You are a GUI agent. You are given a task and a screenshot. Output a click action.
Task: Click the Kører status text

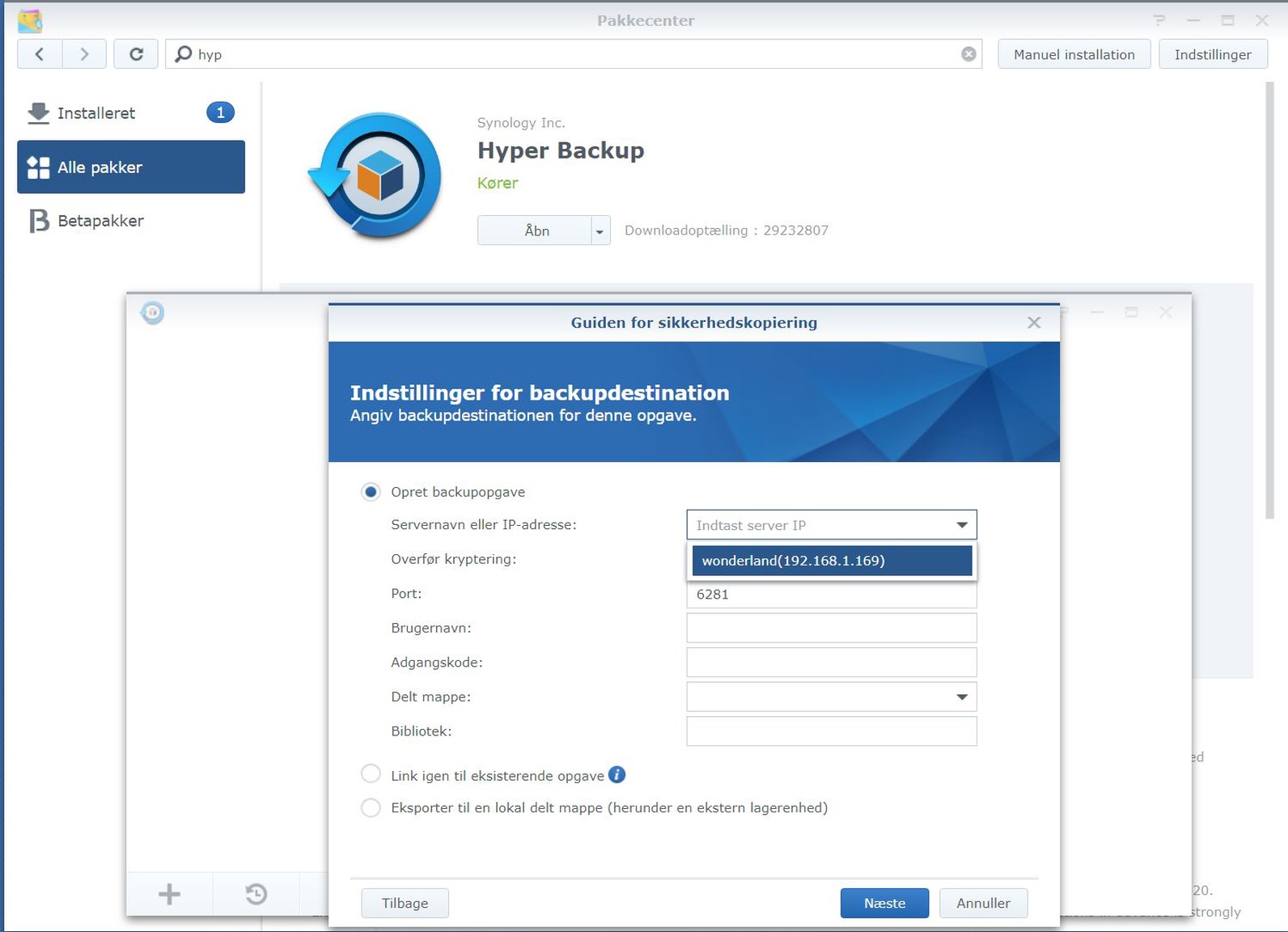click(x=498, y=183)
